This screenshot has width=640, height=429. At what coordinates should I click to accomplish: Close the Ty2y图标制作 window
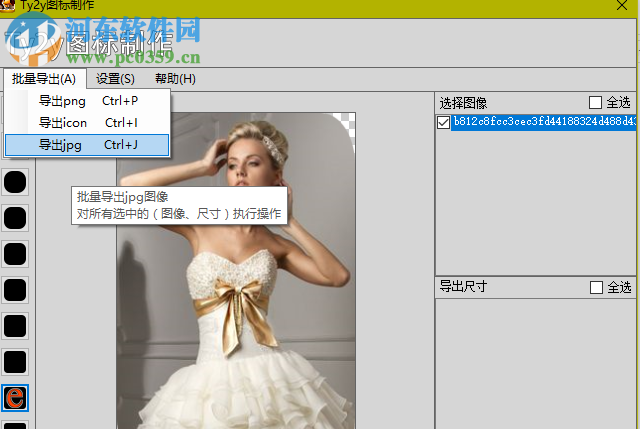[x=622, y=5]
